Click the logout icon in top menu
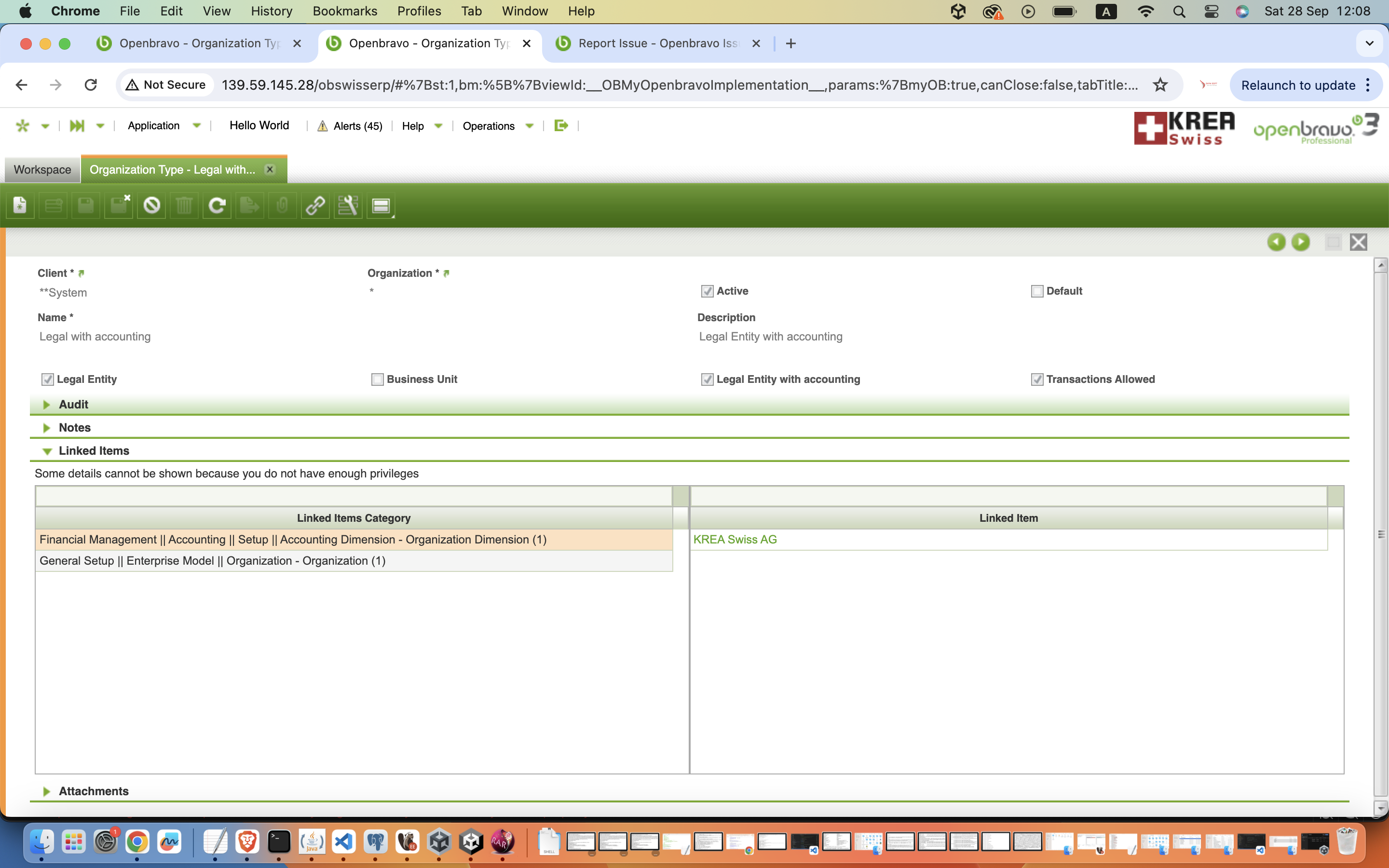Screen dimensions: 1389x868 coord(561,126)
